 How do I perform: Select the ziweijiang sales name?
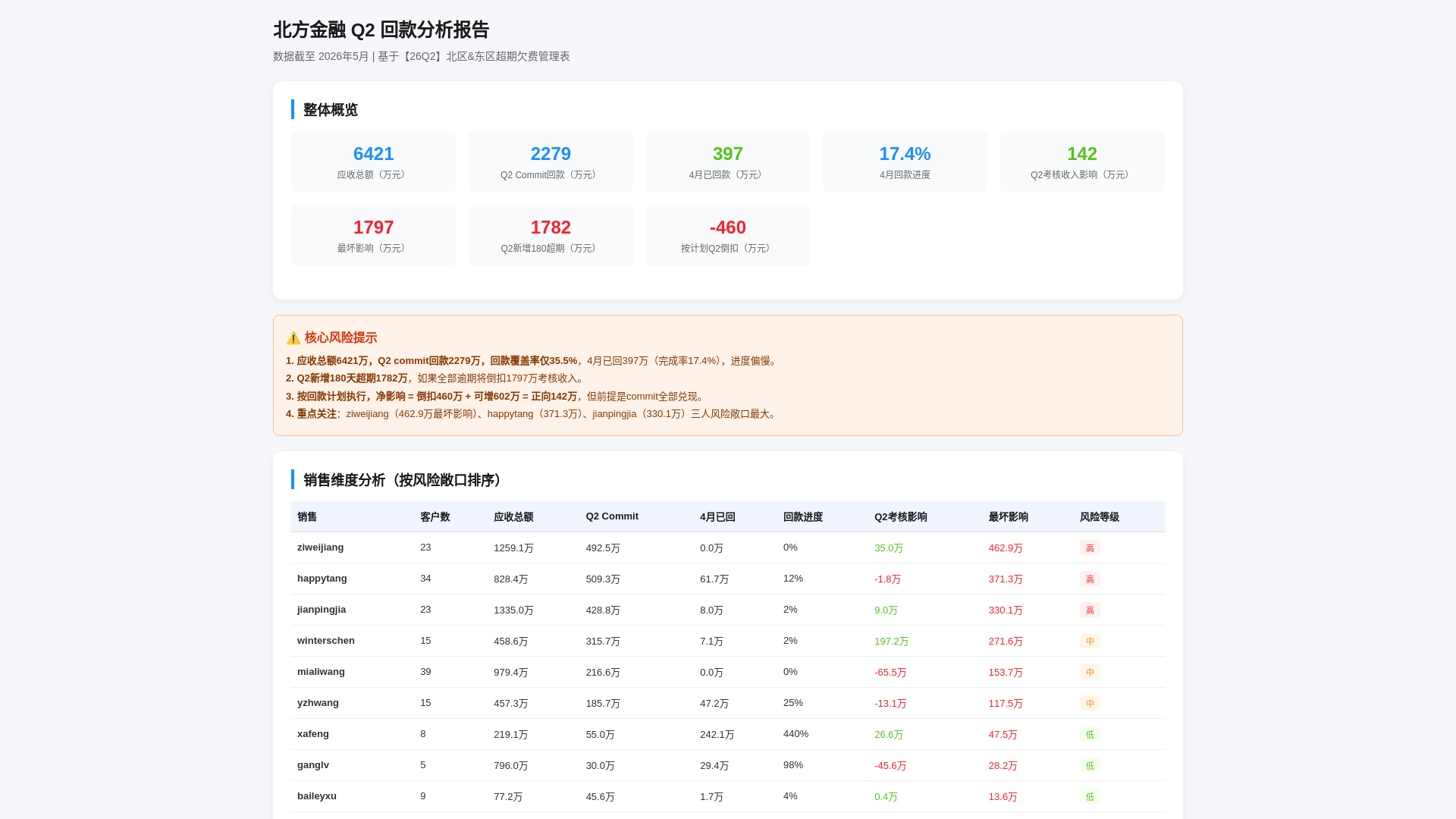pos(320,548)
